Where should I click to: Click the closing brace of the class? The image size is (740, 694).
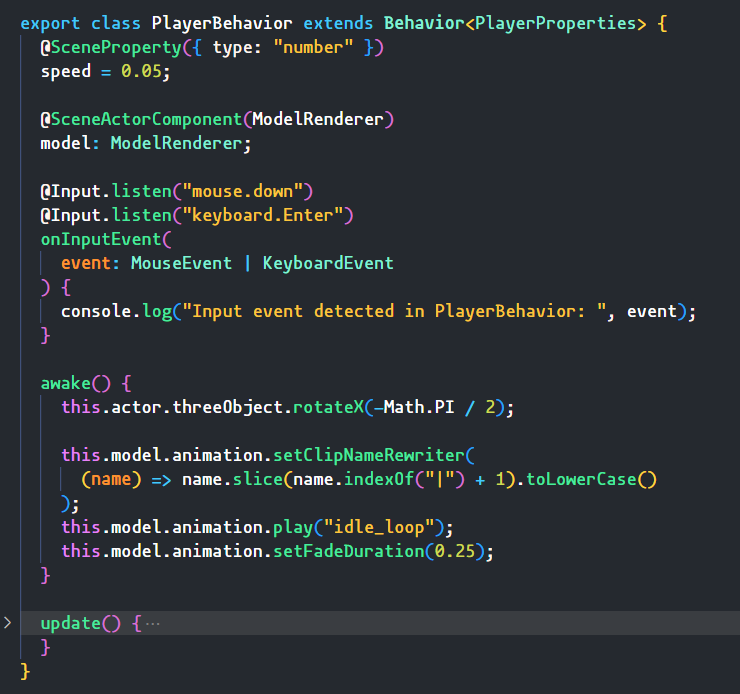tap(25, 671)
